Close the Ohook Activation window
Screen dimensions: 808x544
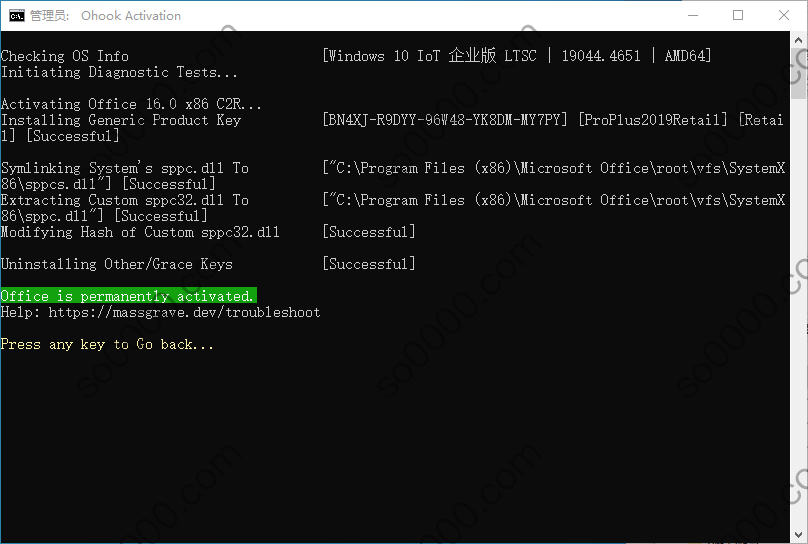tap(784, 15)
